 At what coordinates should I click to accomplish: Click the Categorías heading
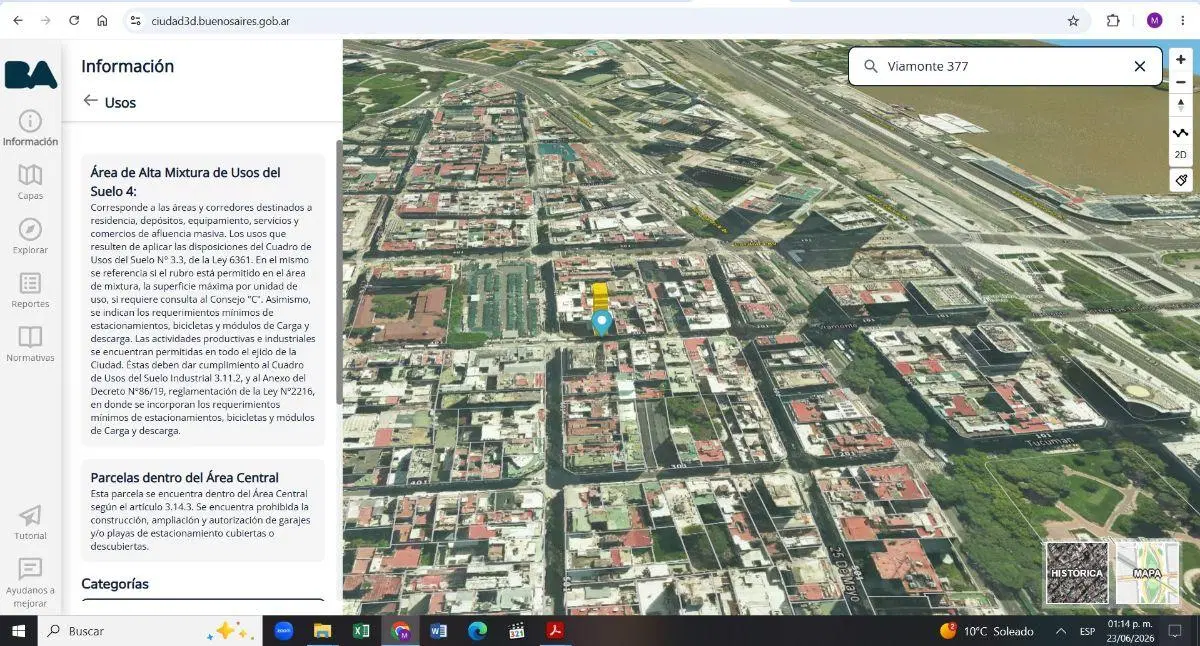115,584
